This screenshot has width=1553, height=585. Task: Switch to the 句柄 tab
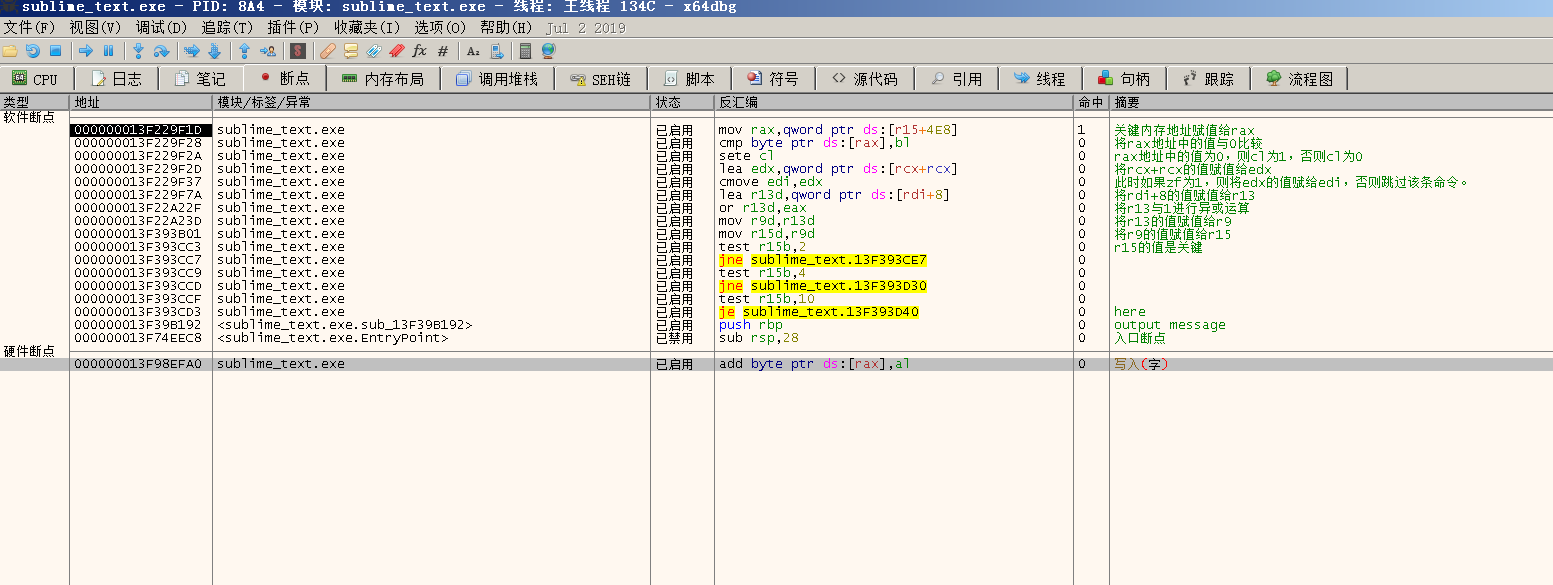click(1124, 79)
